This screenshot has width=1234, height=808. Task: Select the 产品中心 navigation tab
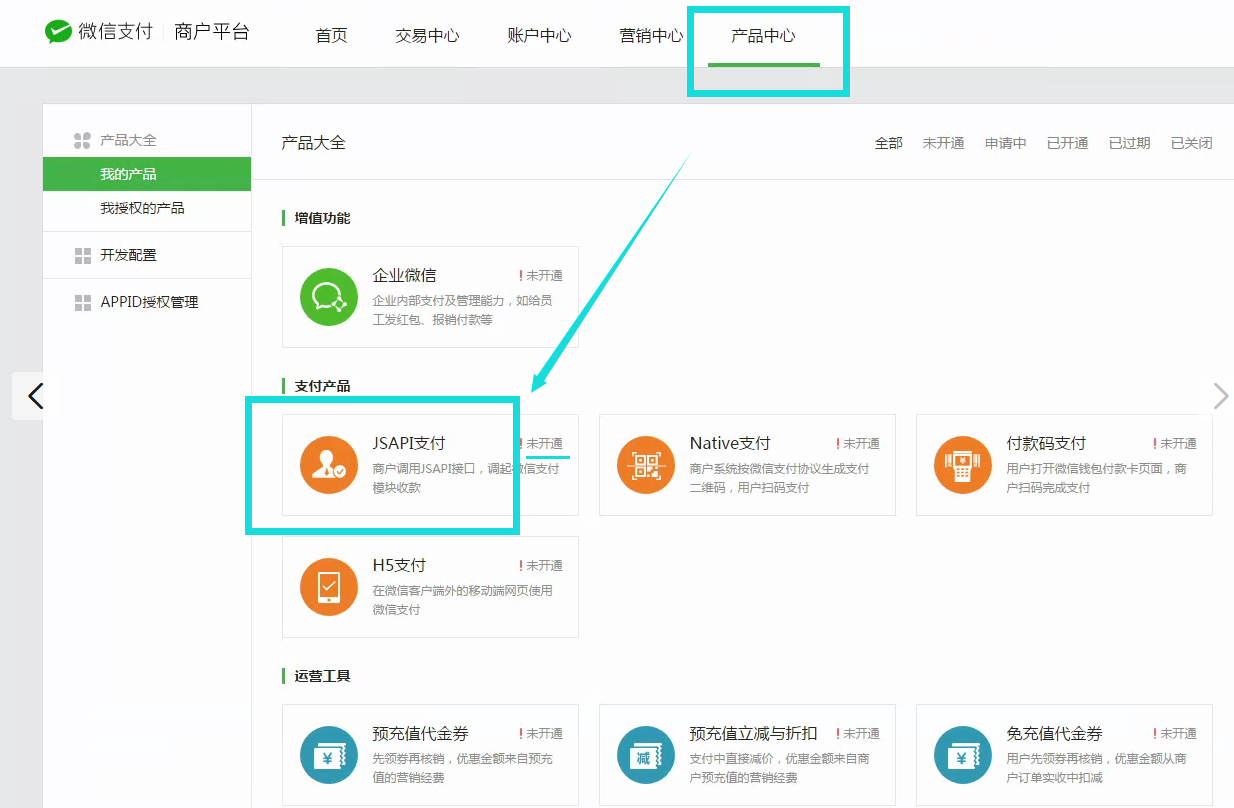[x=764, y=36]
